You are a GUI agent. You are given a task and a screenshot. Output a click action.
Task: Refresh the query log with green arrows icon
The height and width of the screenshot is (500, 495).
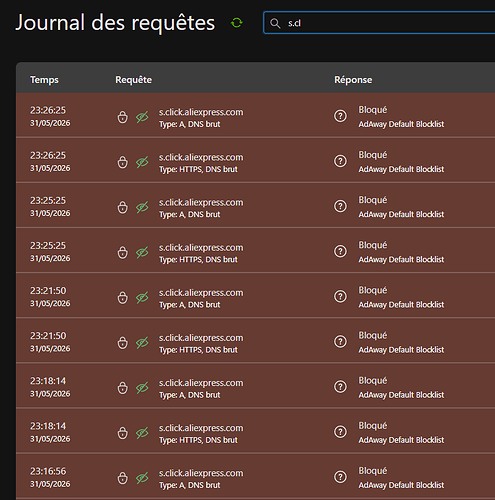tap(237, 23)
